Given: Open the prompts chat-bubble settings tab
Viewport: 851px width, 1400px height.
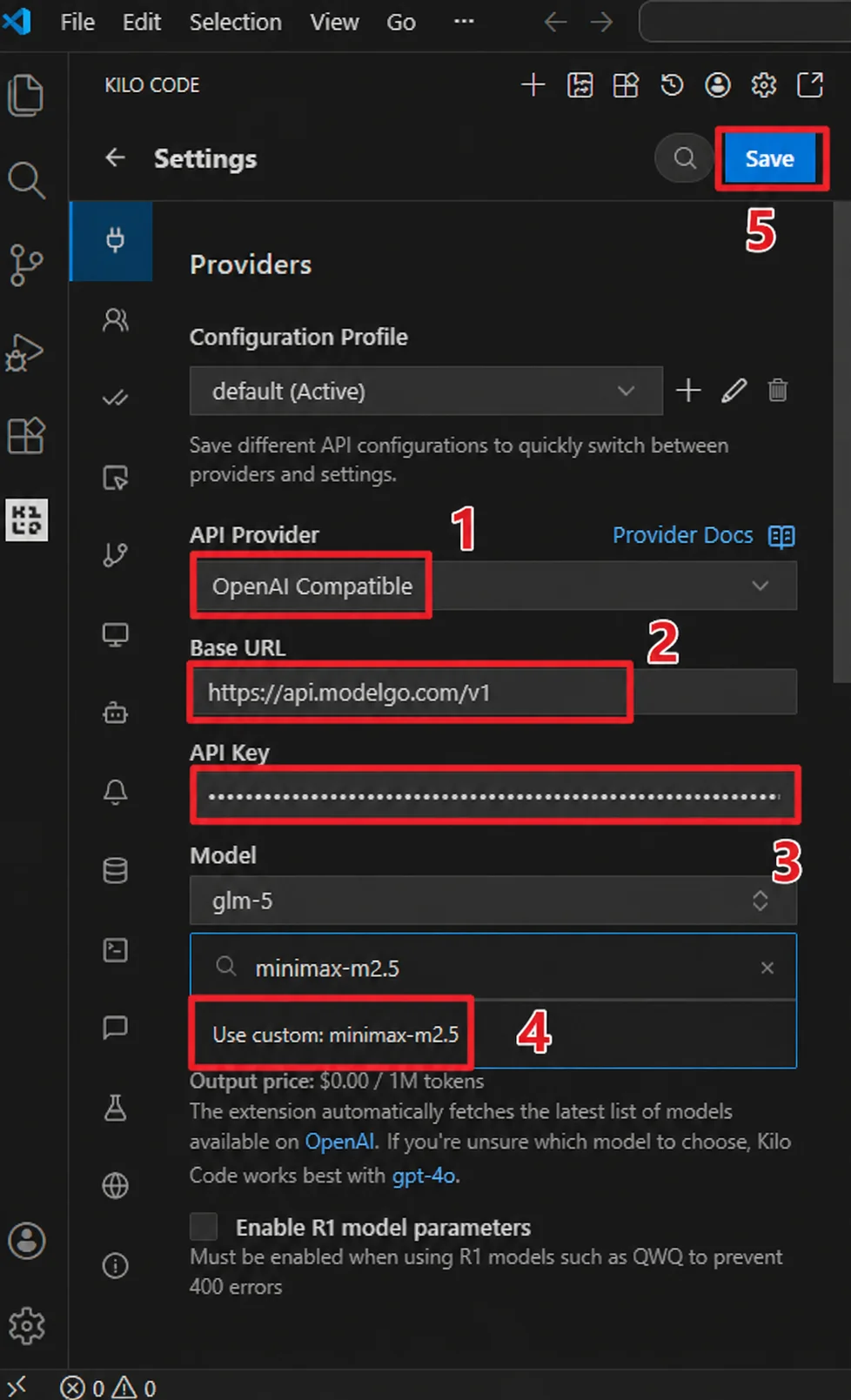Looking at the screenshot, I should [x=115, y=1028].
